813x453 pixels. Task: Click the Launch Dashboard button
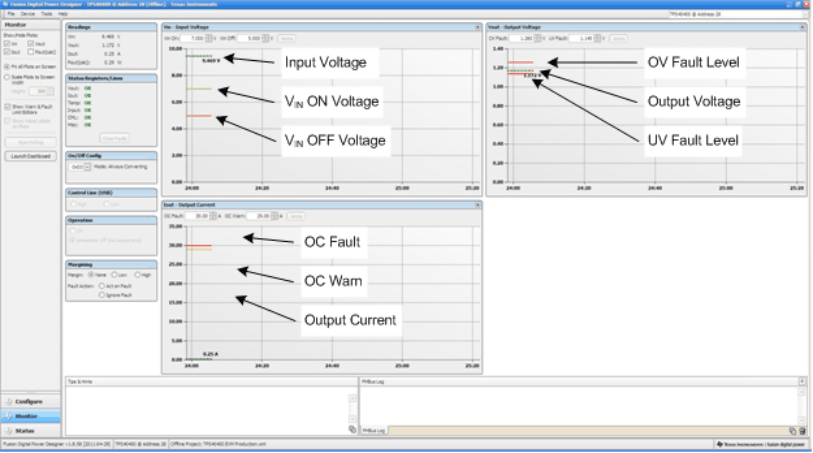[30, 157]
